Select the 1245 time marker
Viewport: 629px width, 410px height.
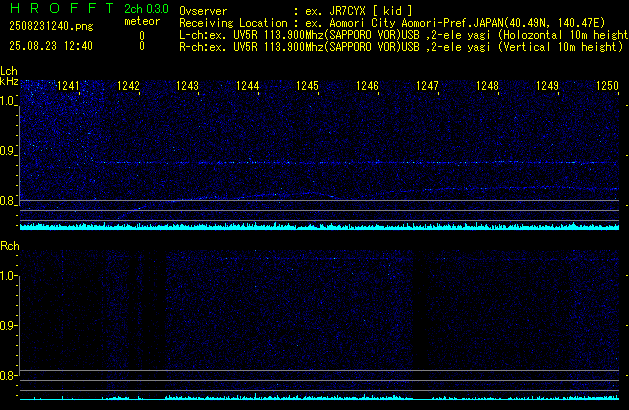tap(307, 86)
